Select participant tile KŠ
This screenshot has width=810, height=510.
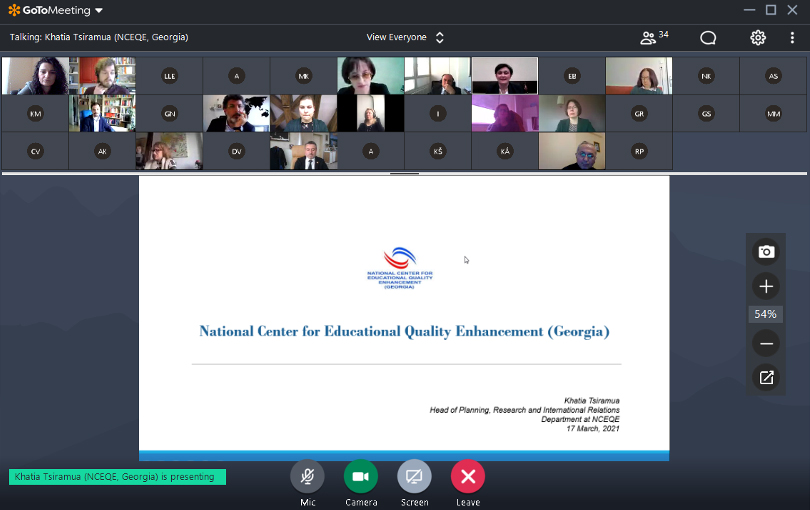[438, 151]
